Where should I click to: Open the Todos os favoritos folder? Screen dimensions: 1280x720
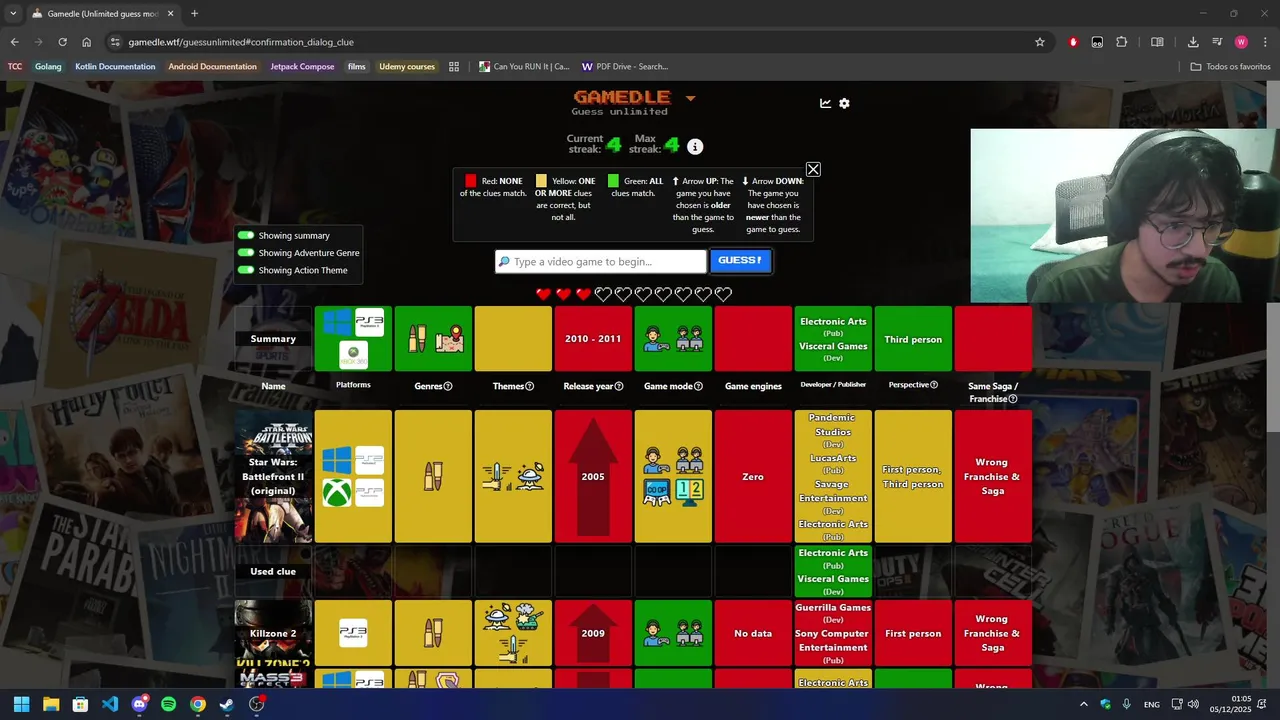(1230, 67)
